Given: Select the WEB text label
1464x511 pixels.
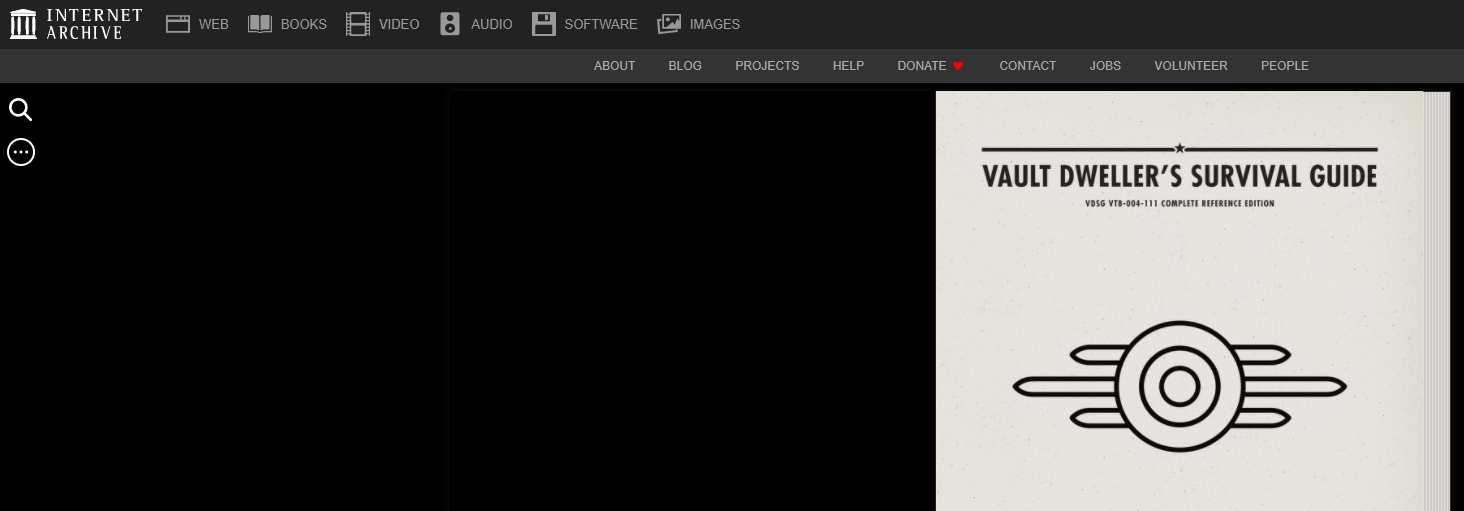Looking at the screenshot, I should (x=214, y=24).
